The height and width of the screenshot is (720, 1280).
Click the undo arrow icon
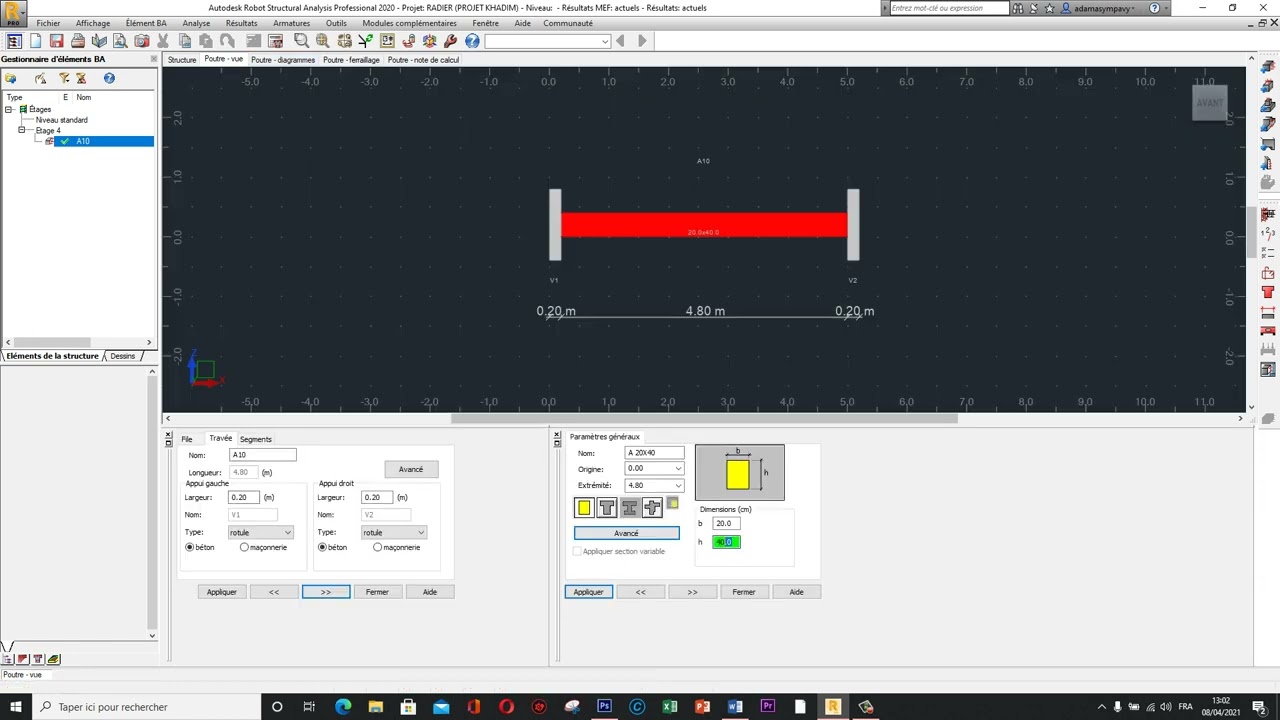pos(227,41)
